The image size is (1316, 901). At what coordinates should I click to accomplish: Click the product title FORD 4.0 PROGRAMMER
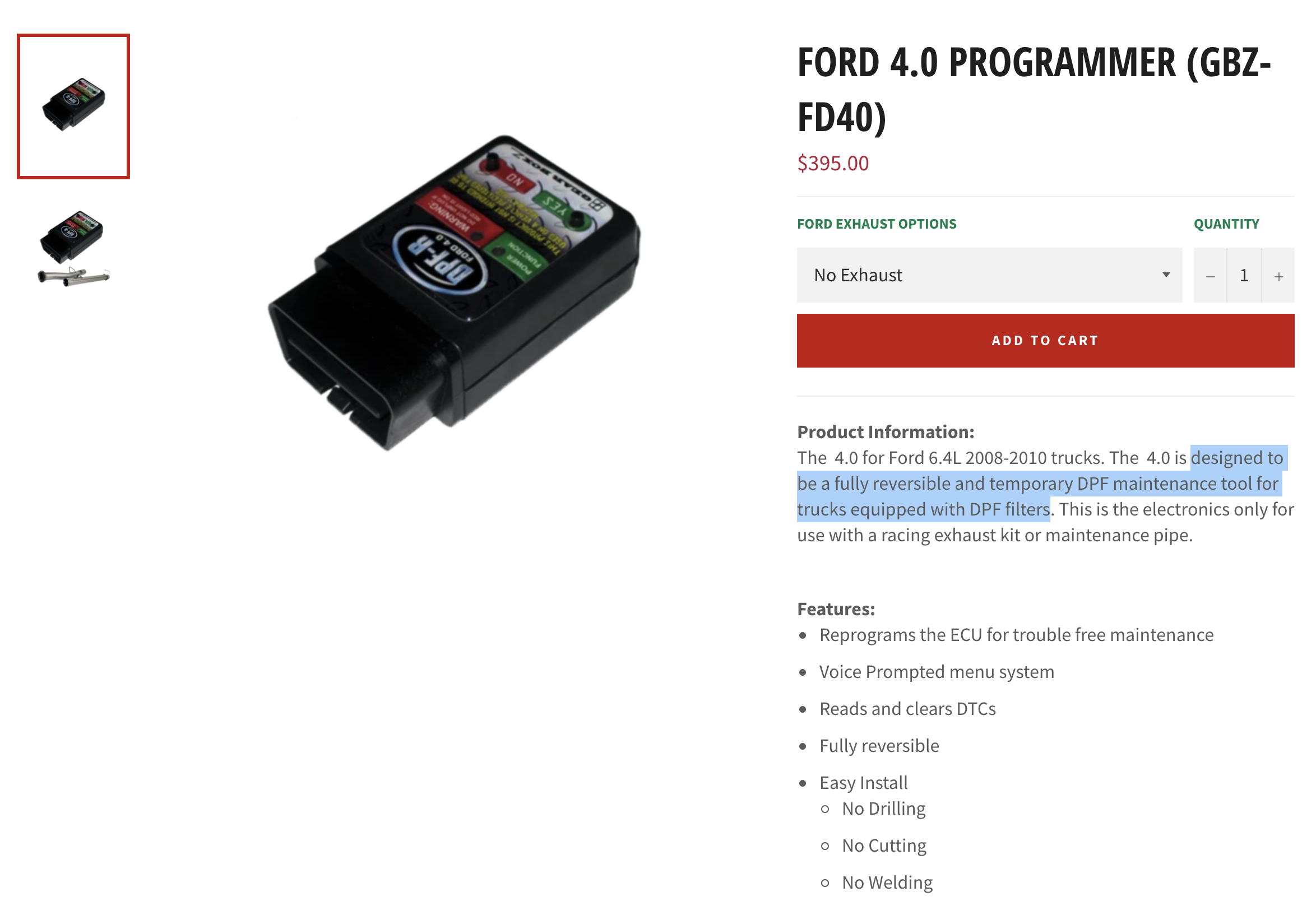tap(1034, 90)
